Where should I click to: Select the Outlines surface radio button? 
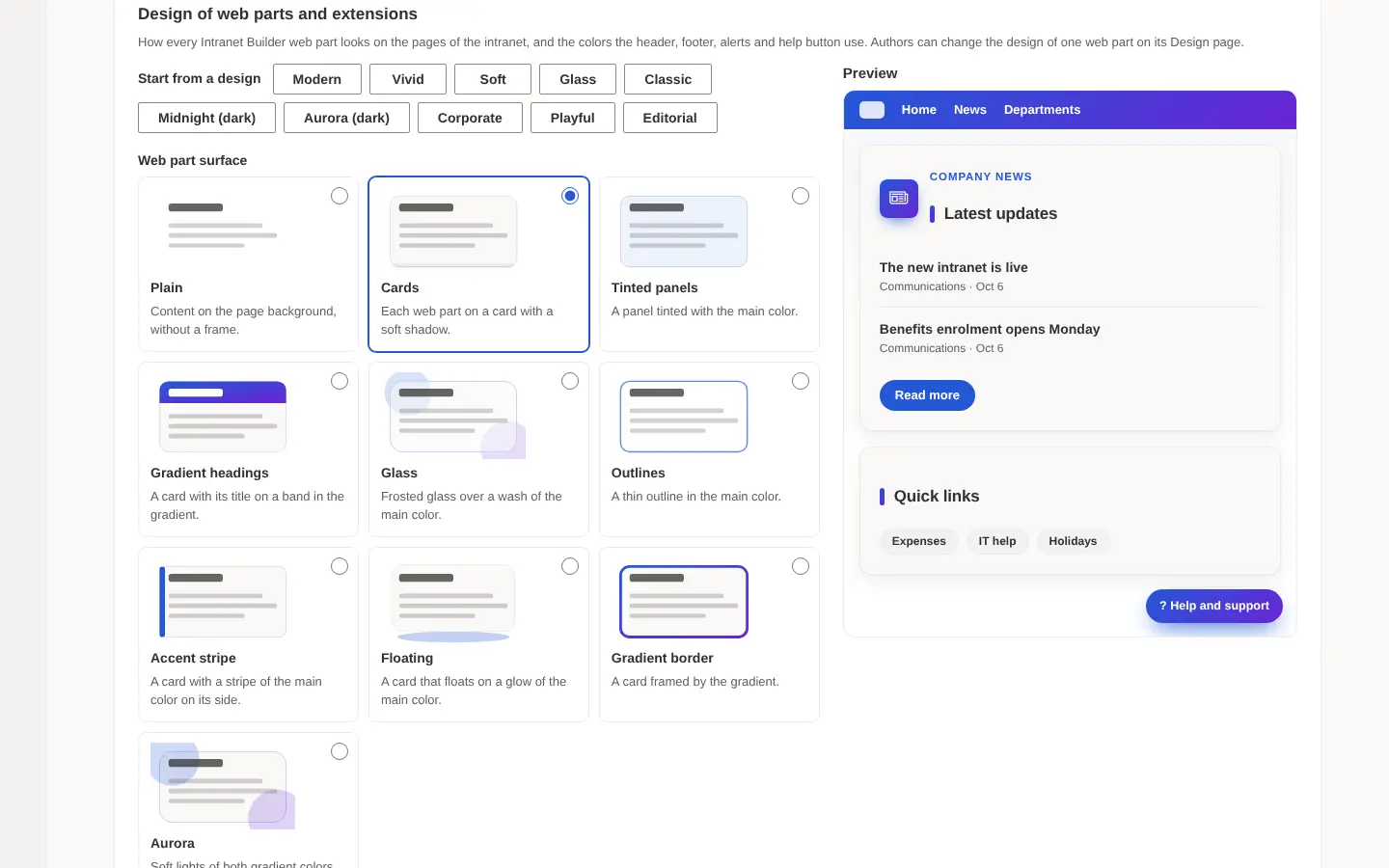point(801,381)
